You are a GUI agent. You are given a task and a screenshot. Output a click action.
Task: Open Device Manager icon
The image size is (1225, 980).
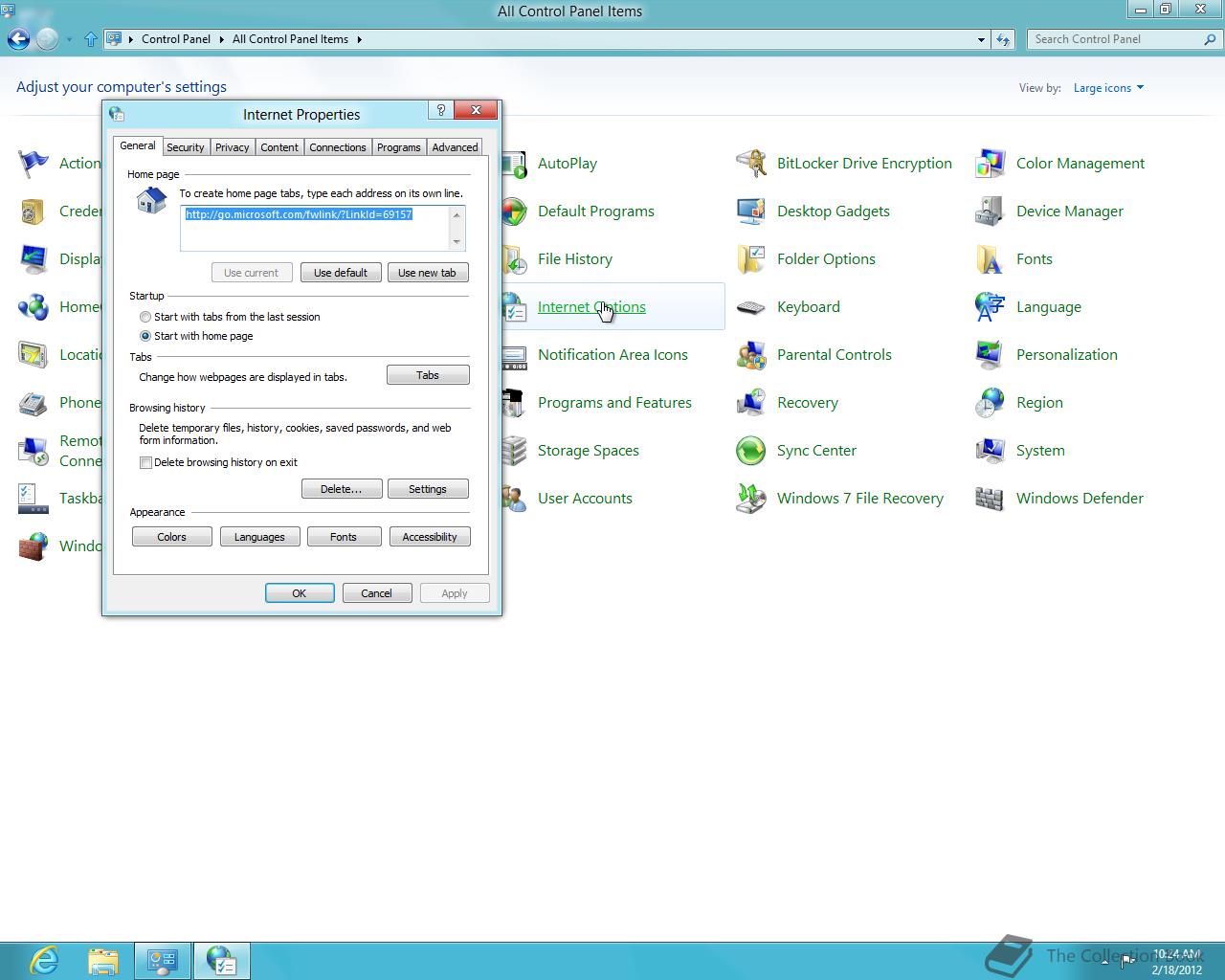(991, 212)
